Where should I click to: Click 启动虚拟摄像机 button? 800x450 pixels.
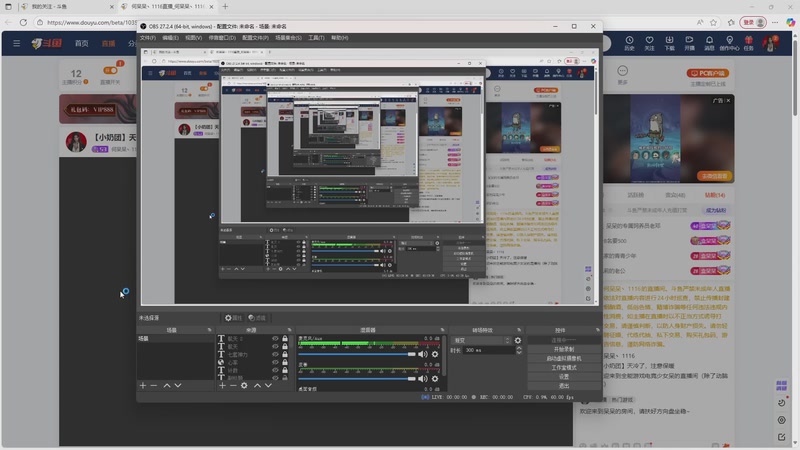click(x=564, y=359)
